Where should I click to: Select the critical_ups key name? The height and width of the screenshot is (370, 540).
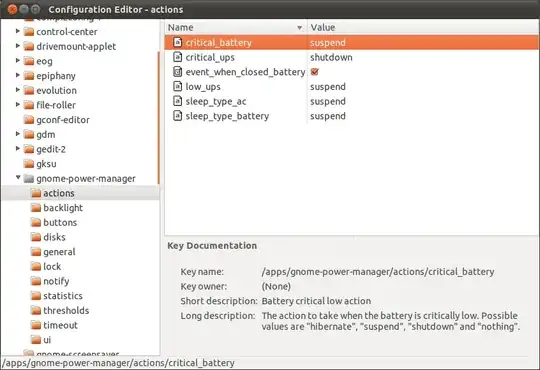tap(210, 57)
